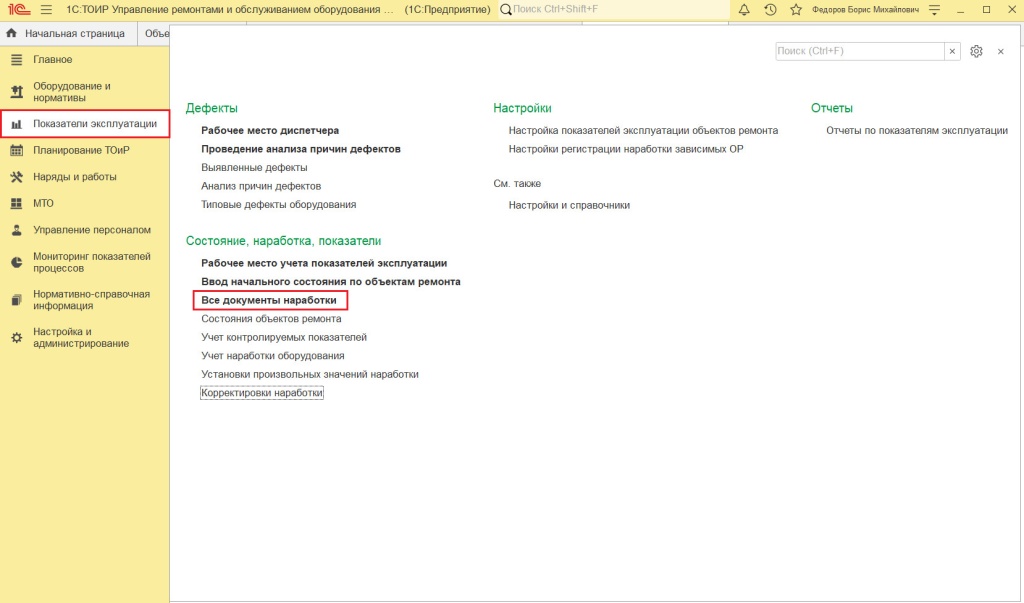
Task: Clear the menu search field
Action: coord(952,51)
